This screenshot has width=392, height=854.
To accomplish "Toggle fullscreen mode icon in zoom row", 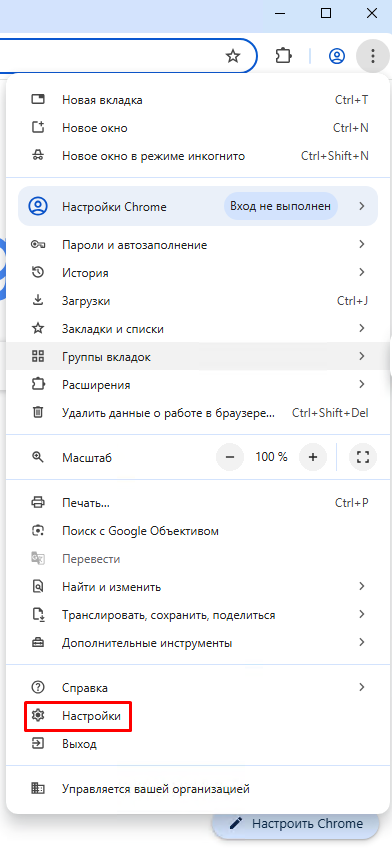I will (363, 457).
